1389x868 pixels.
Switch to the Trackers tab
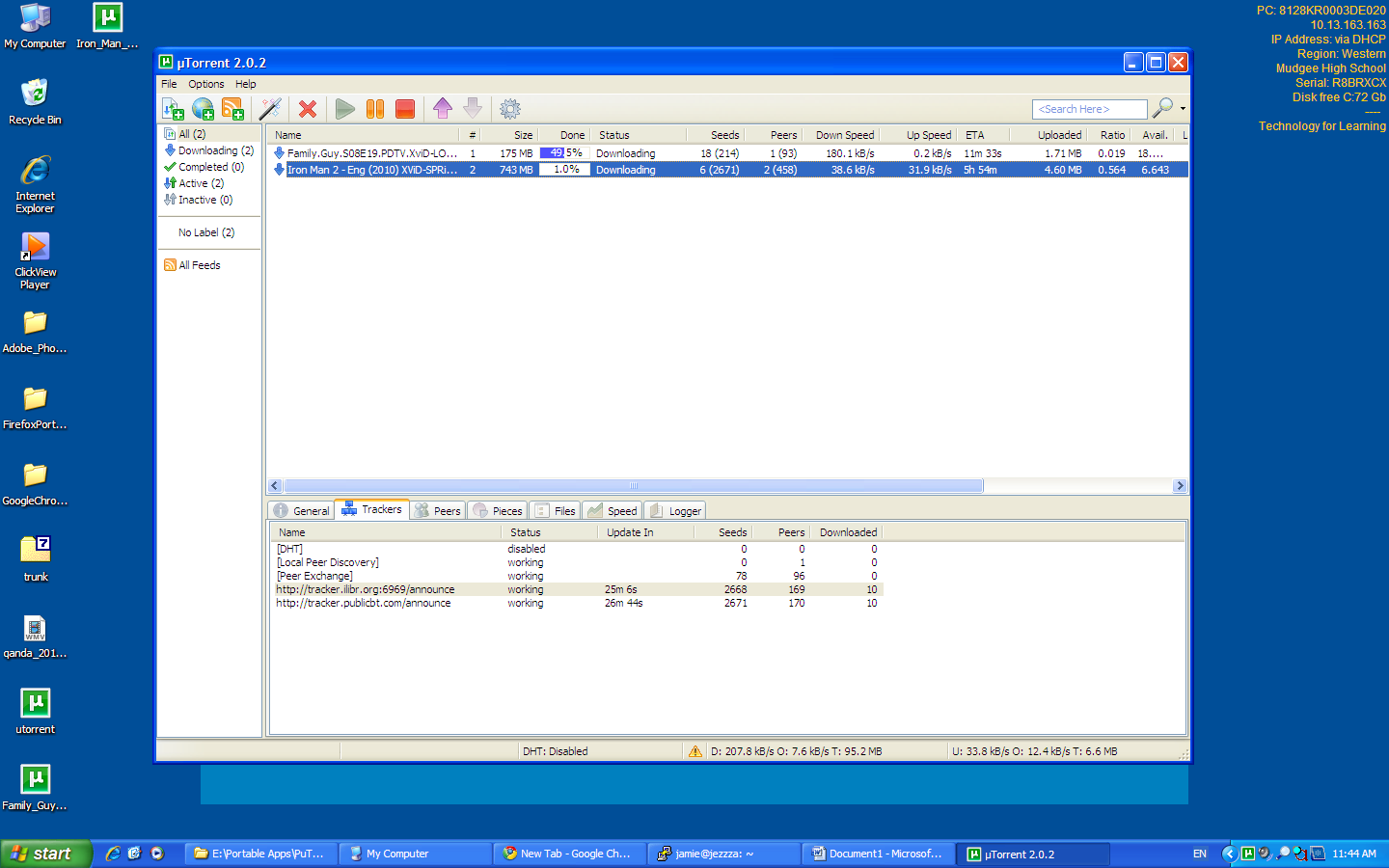coord(372,509)
